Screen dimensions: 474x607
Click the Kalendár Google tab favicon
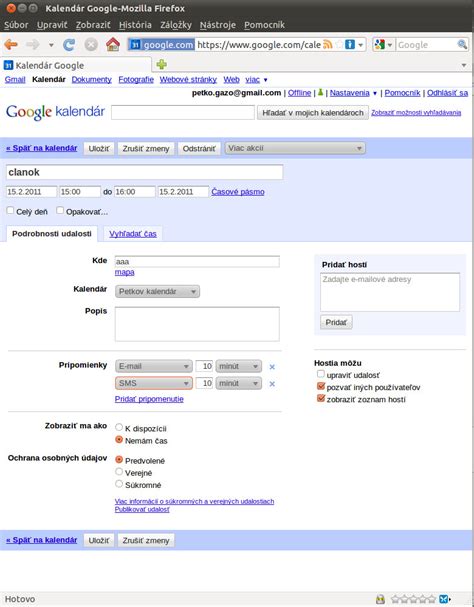pos(9,65)
